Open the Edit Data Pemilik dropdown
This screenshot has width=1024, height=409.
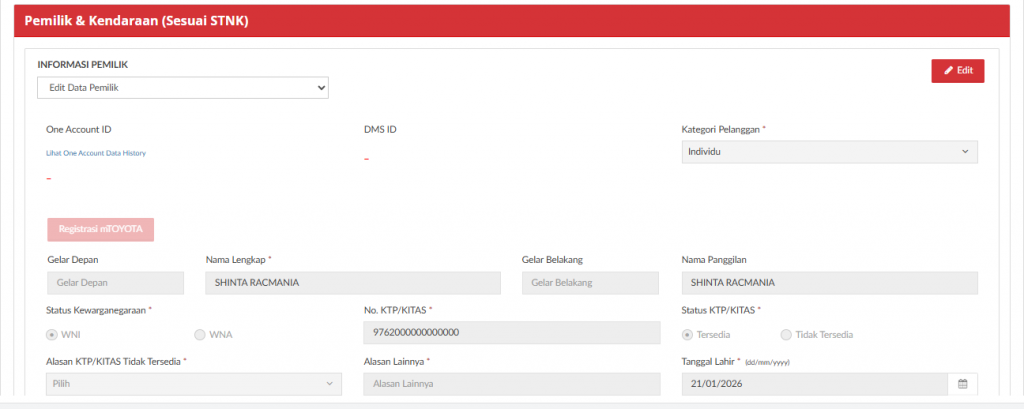click(183, 88)
